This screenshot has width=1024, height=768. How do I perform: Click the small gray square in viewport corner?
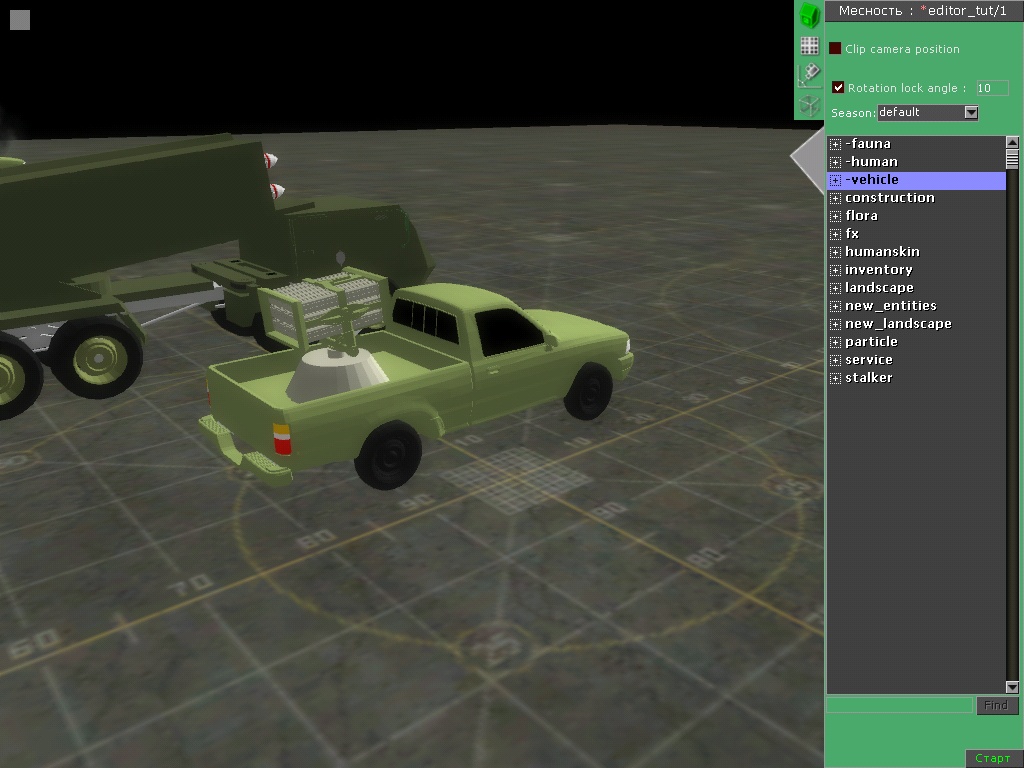tap(20, 20)
